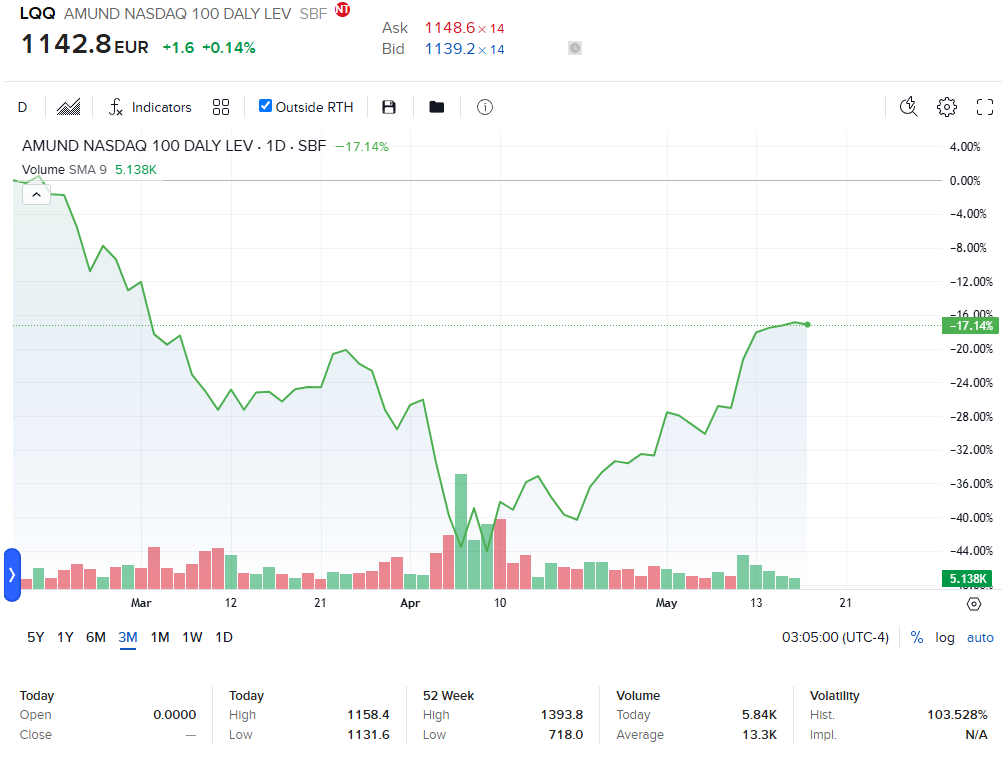Viewport: 1002px width, 763px height.
Task: Click the last price 1142.8
Action: 66,44
